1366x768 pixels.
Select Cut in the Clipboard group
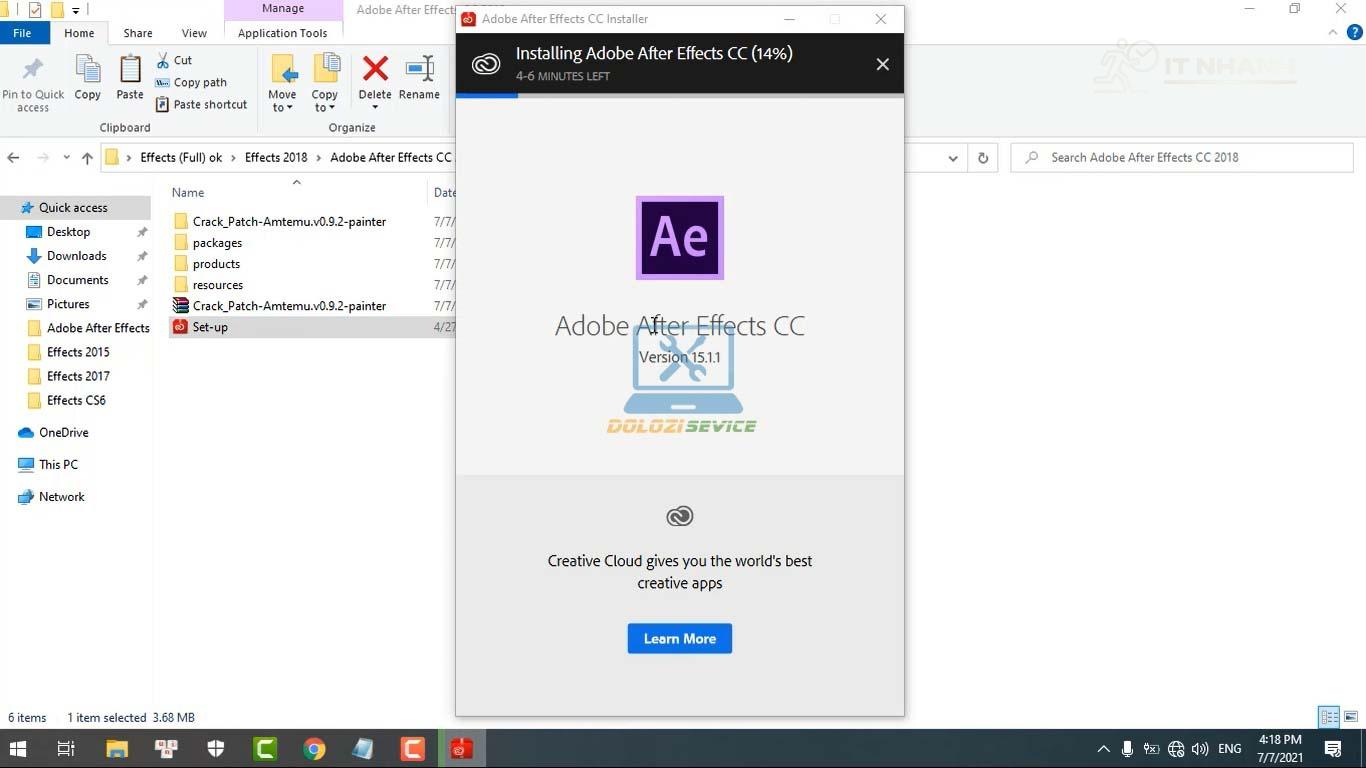[174, 60]
